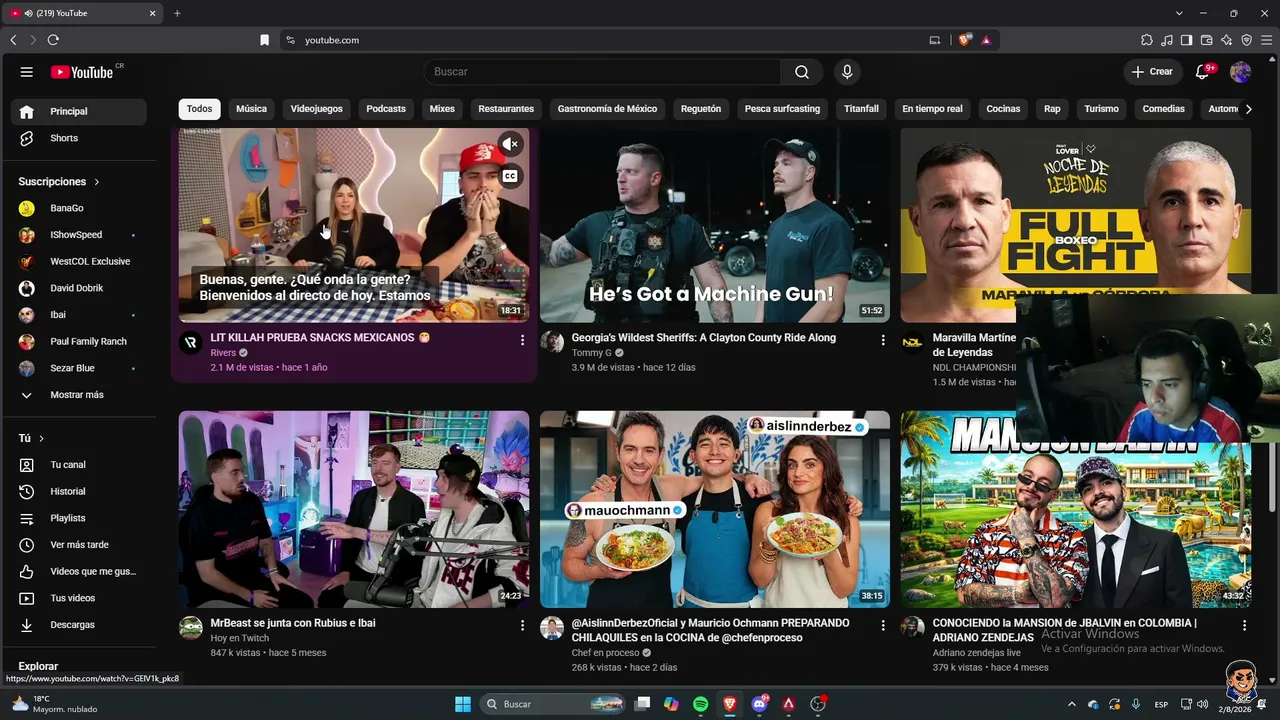Open options menu for LIT KILLAH video

pos(522,340)
